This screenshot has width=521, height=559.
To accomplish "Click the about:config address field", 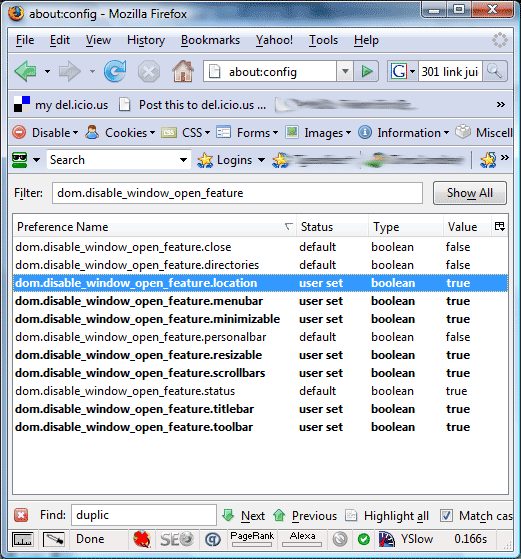I will (x=270, y=72).
